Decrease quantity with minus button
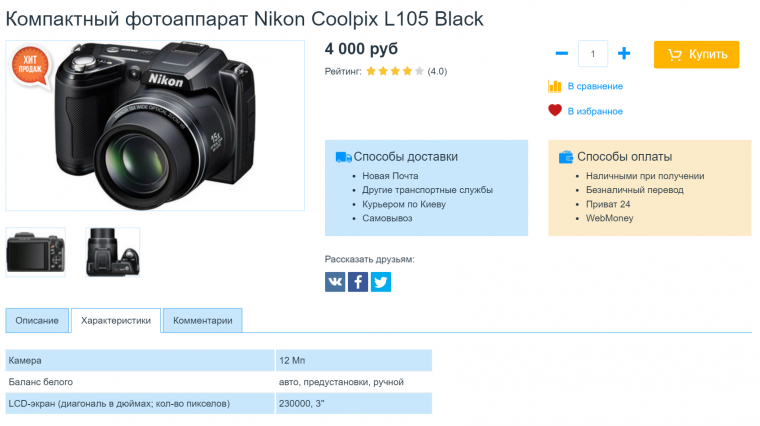 click(561, 54)
